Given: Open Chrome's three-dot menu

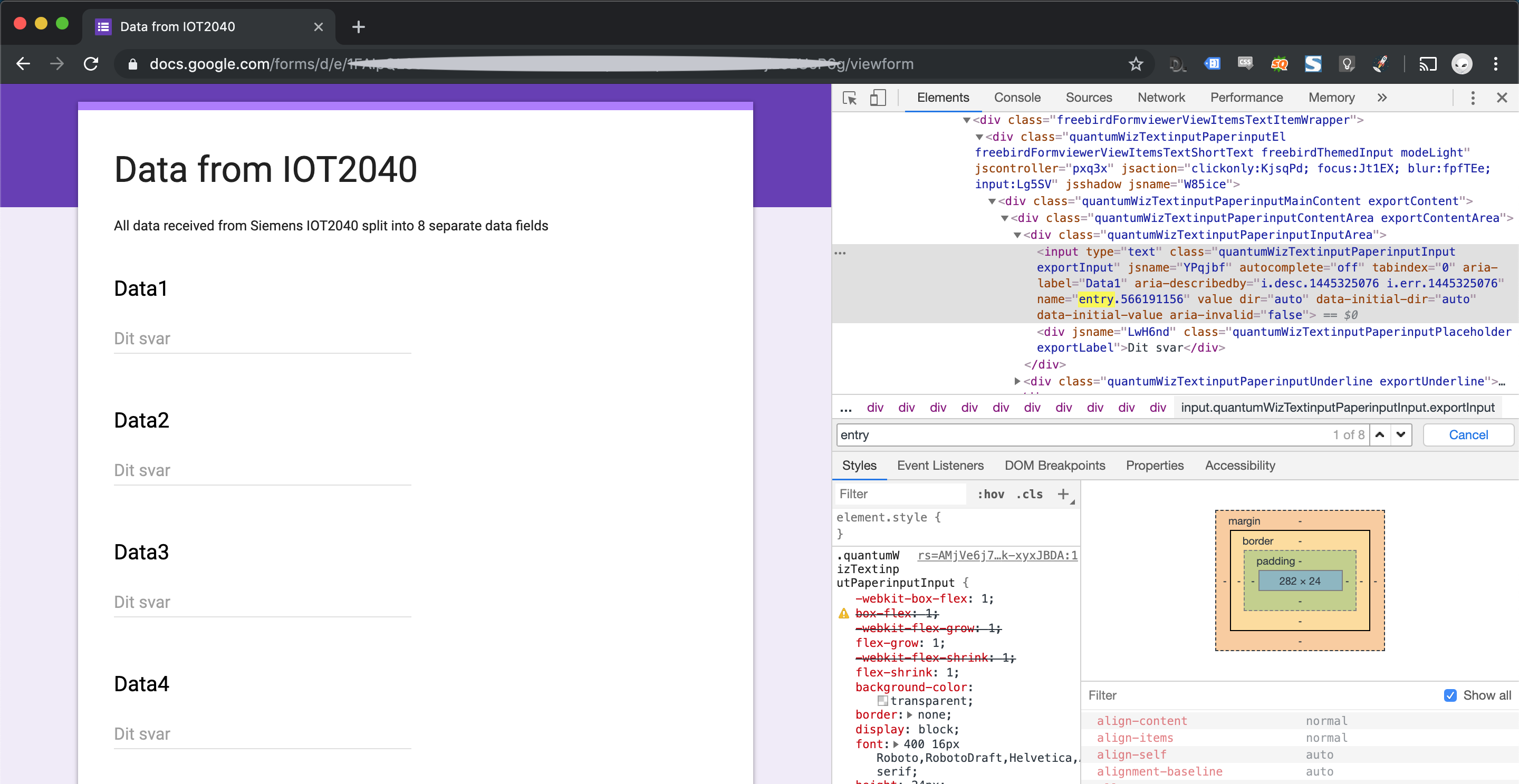Looking at the screenshot, I should point(1495,64).
